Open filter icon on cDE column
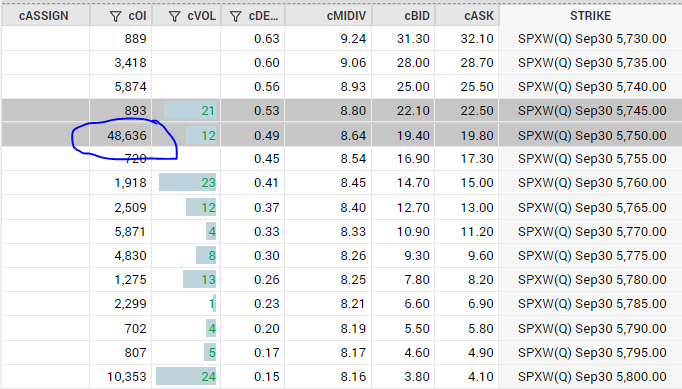 click(x=235, y=17)
